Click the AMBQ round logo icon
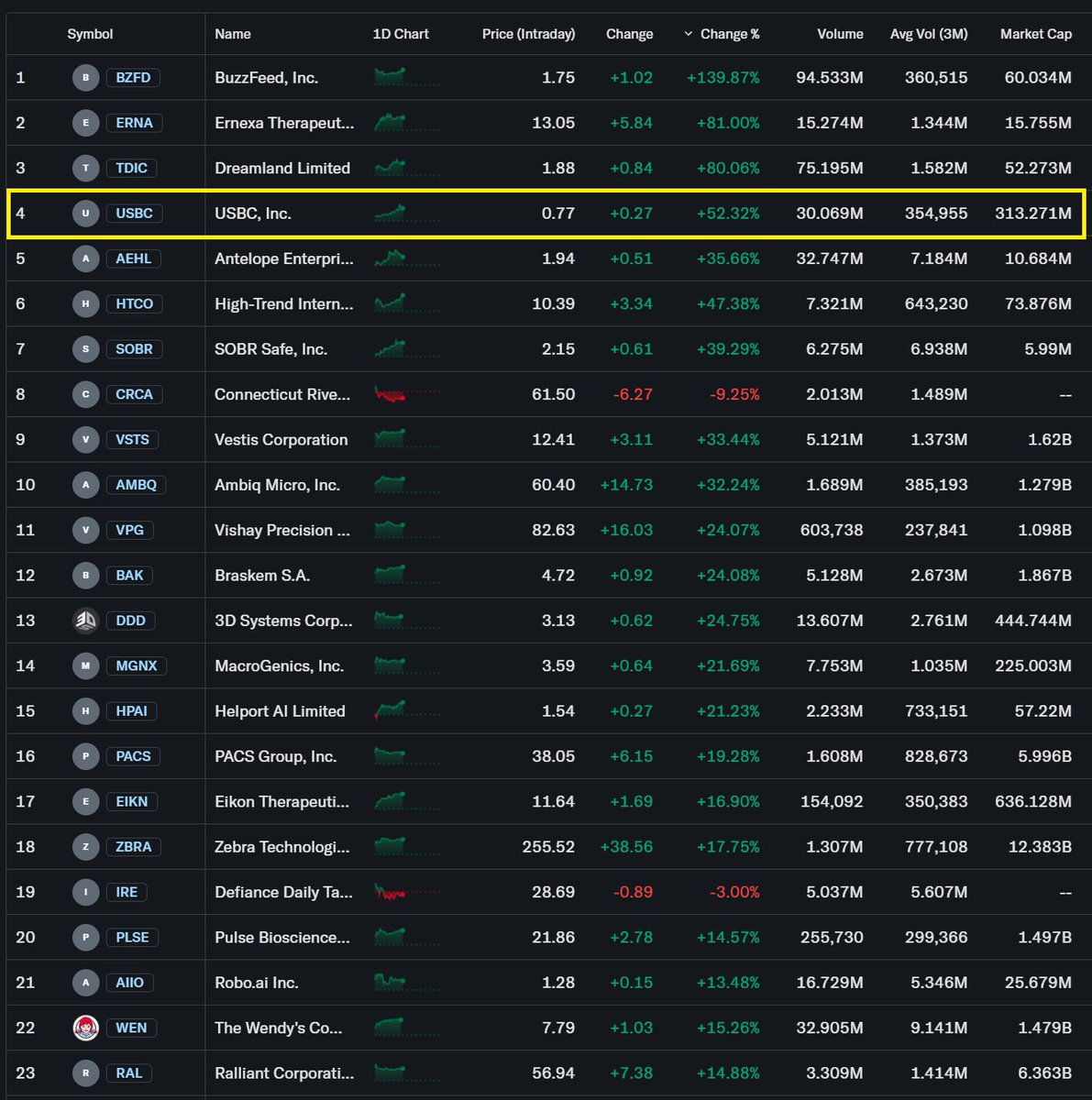1092x1100 pixels. tap(86, 485)
